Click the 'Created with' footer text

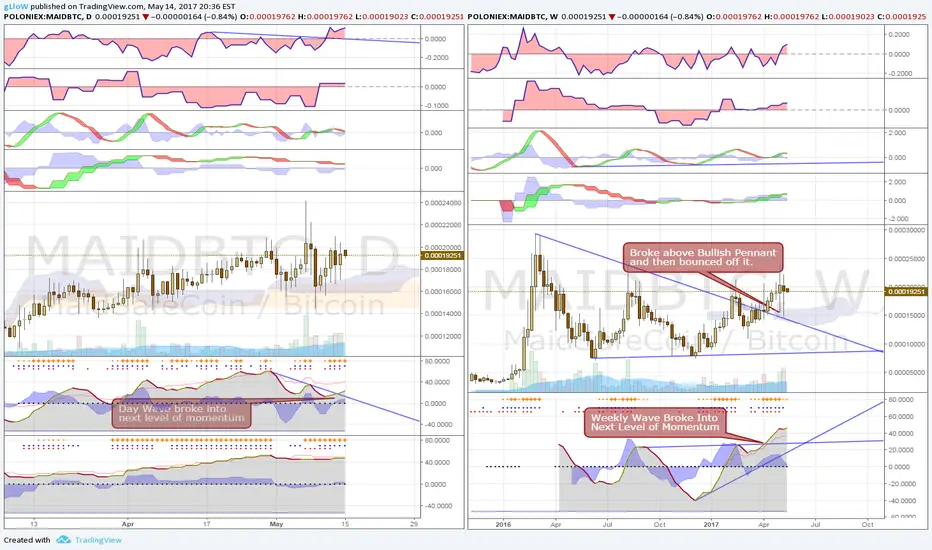tap(27, 540)
